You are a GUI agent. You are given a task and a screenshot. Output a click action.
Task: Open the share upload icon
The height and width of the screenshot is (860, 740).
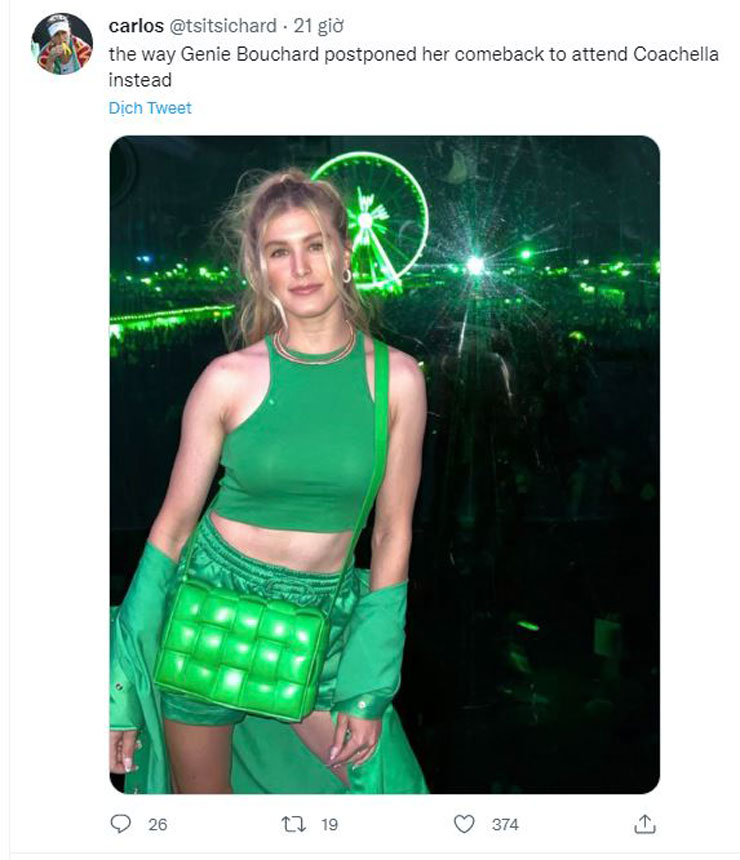pos(645,824)
